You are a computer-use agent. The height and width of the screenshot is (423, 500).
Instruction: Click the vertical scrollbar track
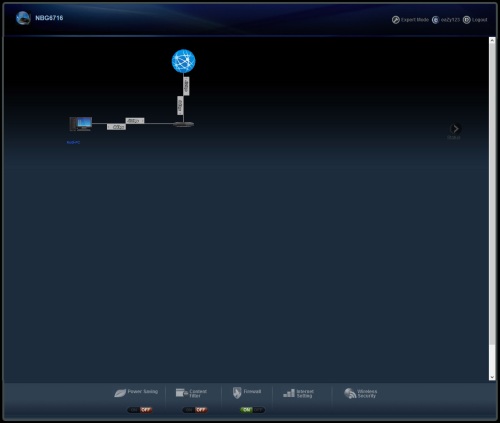pos(492,209)
